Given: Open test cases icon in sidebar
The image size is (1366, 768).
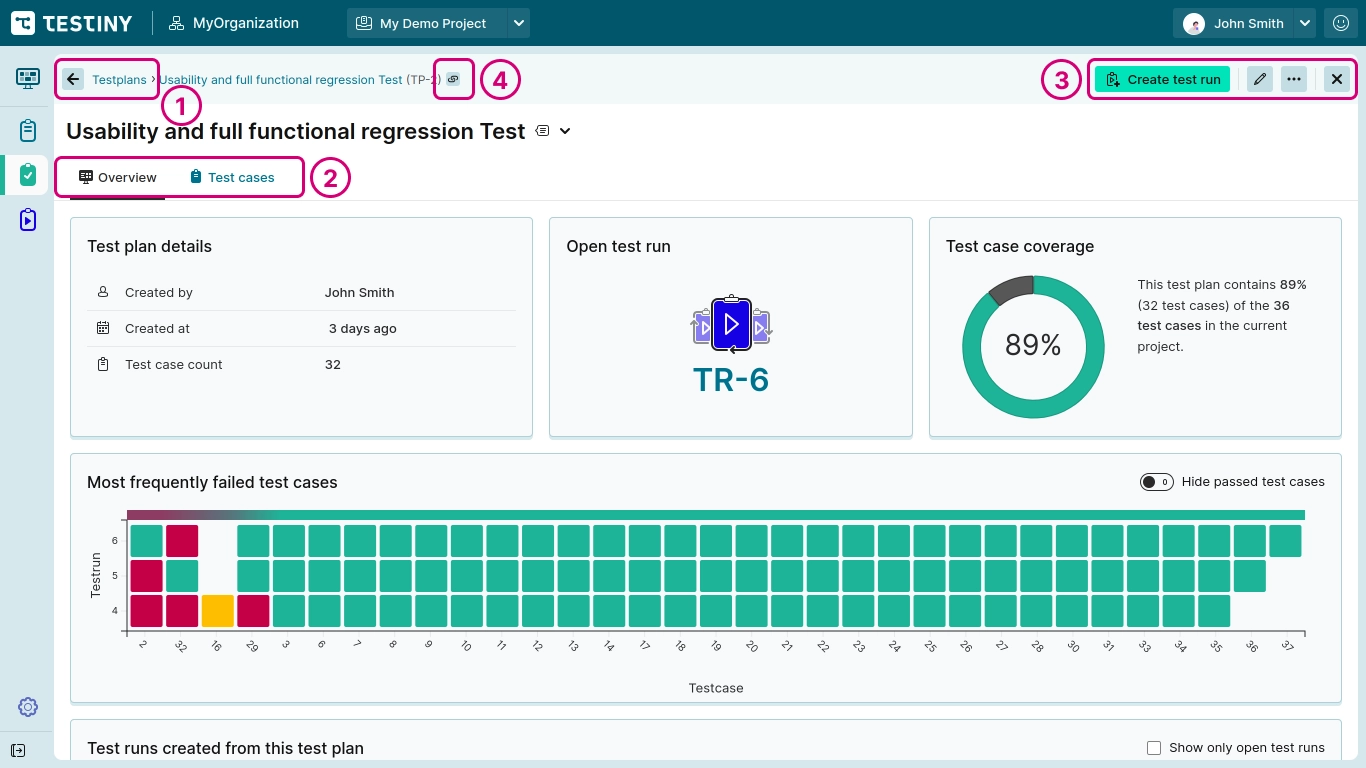Looking at the screenshot, I should [27, 130].
